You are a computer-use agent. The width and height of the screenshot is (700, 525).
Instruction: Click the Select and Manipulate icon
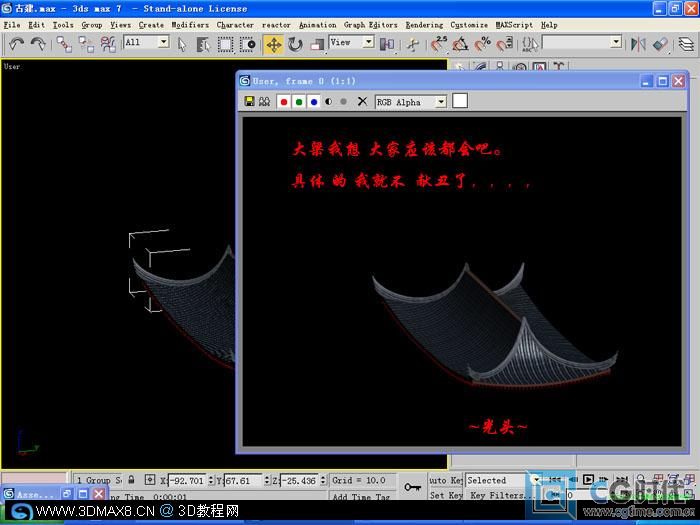click(412, 44)
